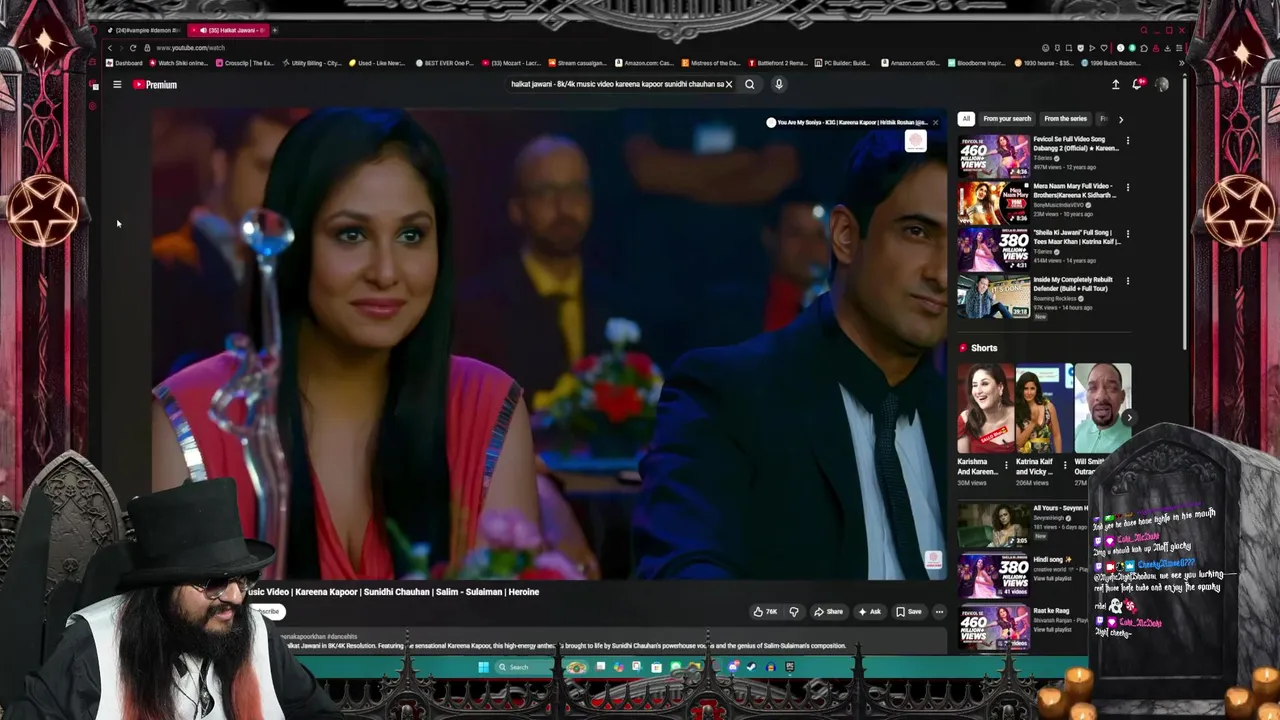The height and width of the screenshot is (720, 1280).
Task: Go back with the browser back arrow
Action: 110,48
